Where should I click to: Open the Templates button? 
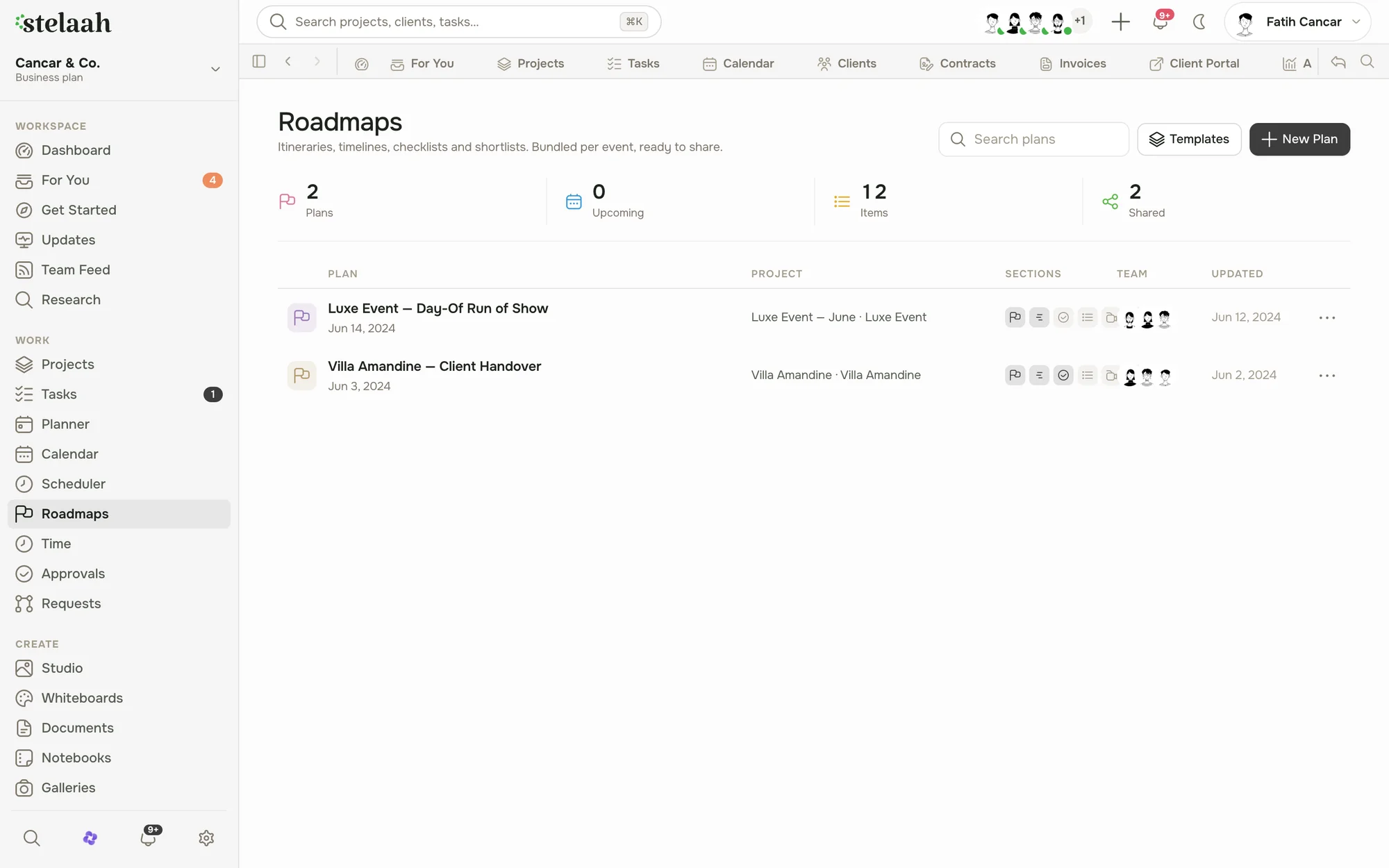[1189, 139]
